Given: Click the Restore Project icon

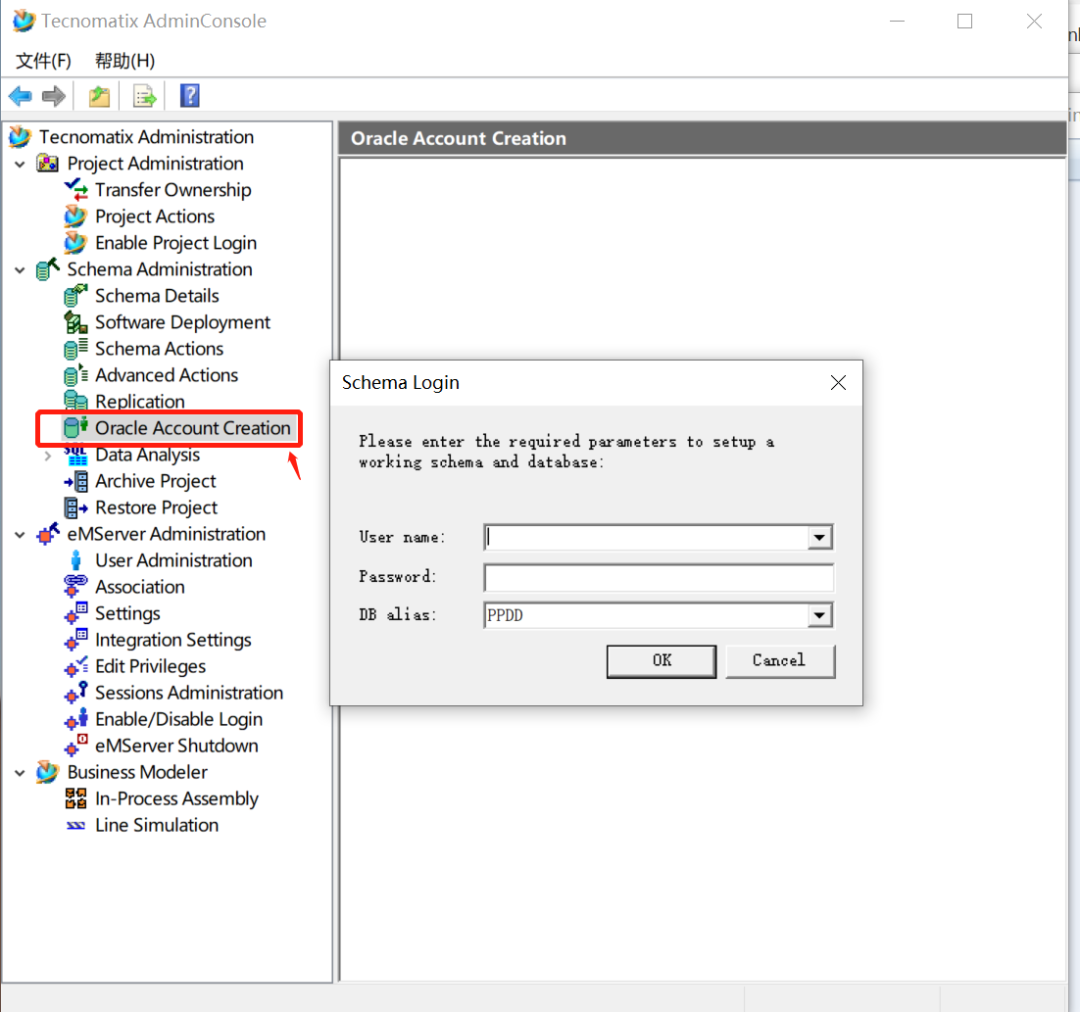Looking at the screenshot, I should pyautogui.click(x=76, y=508).
